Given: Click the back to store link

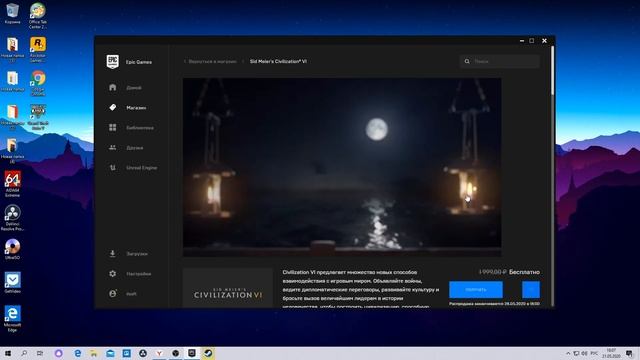Looking at the screenshot, I should 210,62.
